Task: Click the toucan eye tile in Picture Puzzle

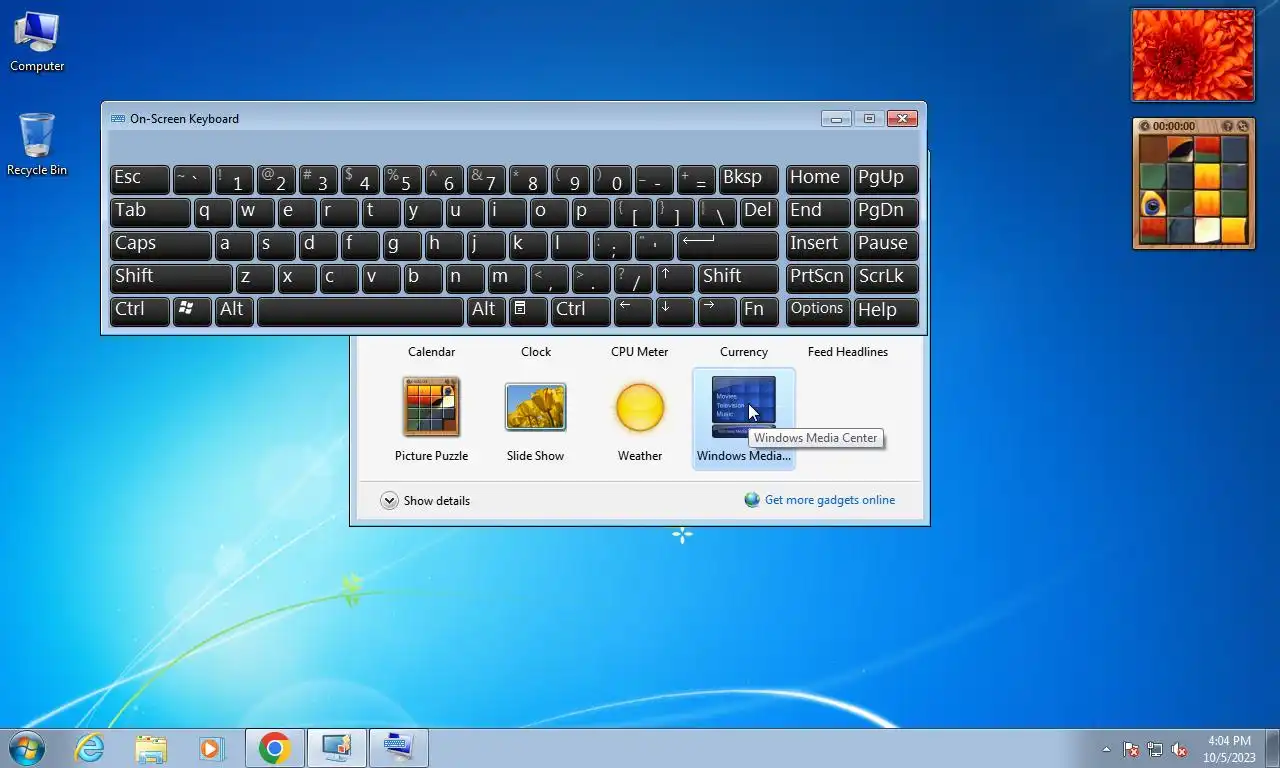Action: (1153, 204)
